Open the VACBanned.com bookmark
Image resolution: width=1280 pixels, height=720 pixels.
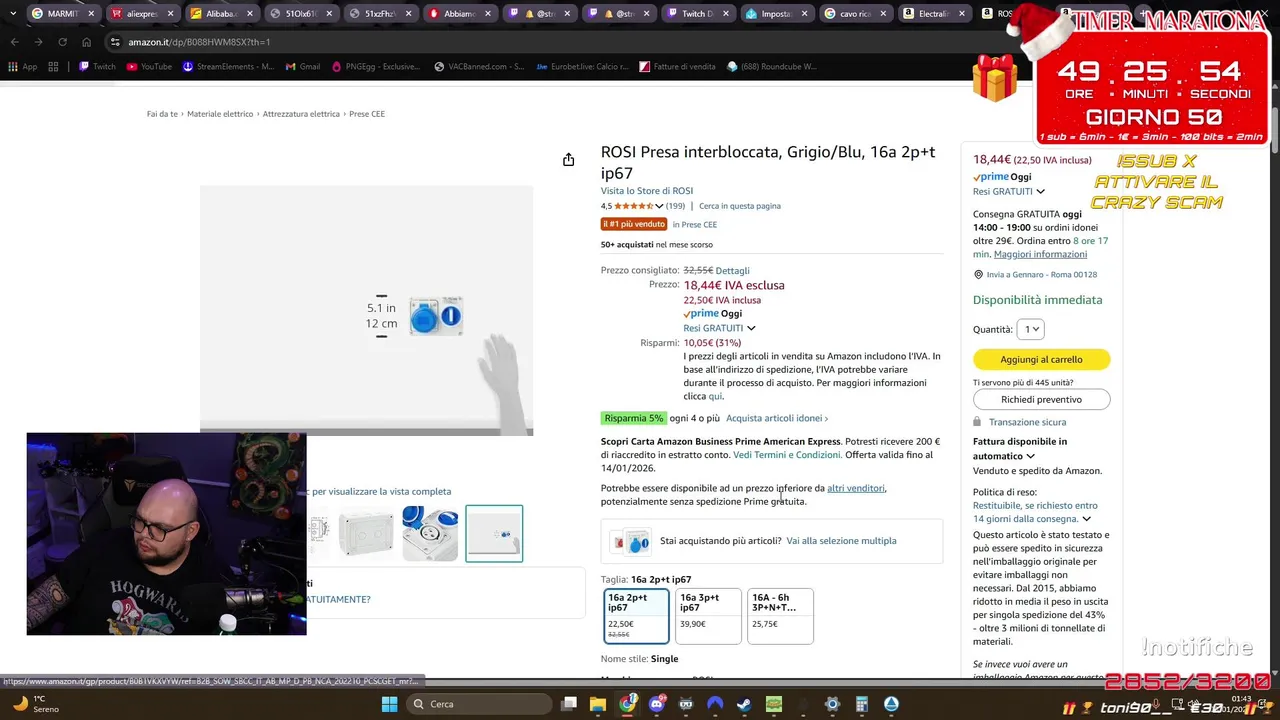pyautogui.click(x=479, y=67)
